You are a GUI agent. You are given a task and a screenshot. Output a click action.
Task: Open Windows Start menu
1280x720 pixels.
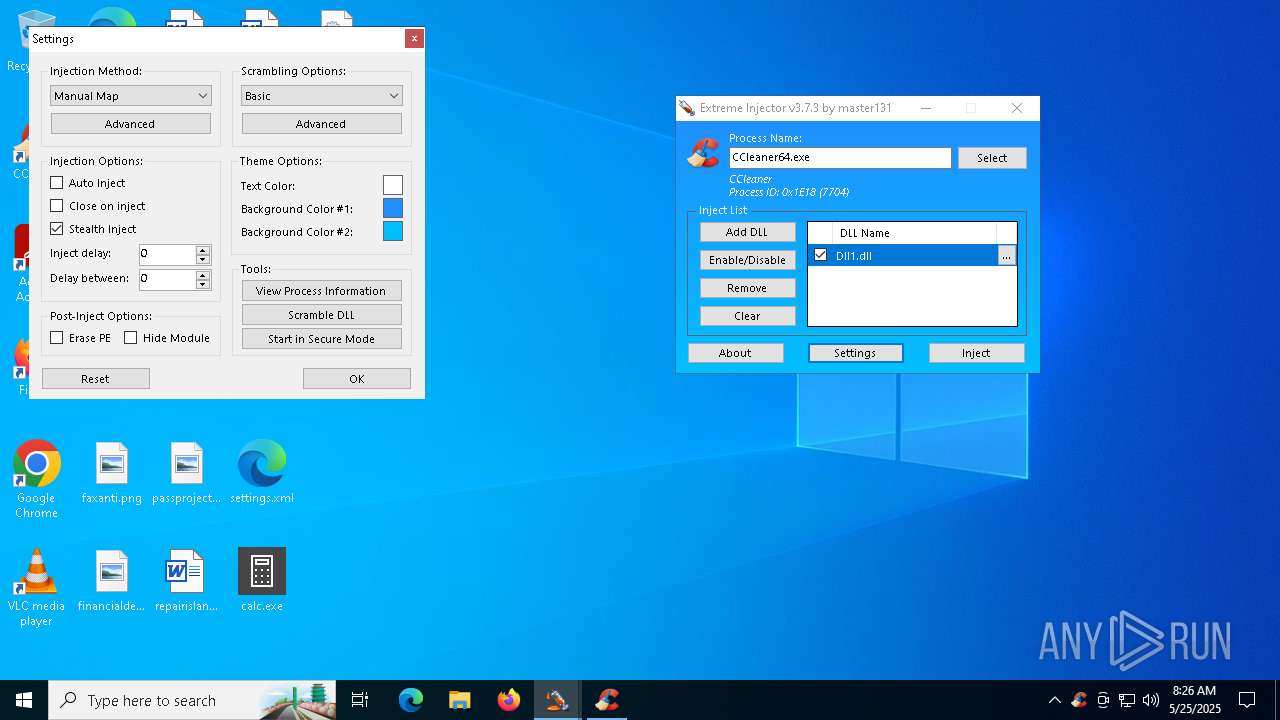24,700
